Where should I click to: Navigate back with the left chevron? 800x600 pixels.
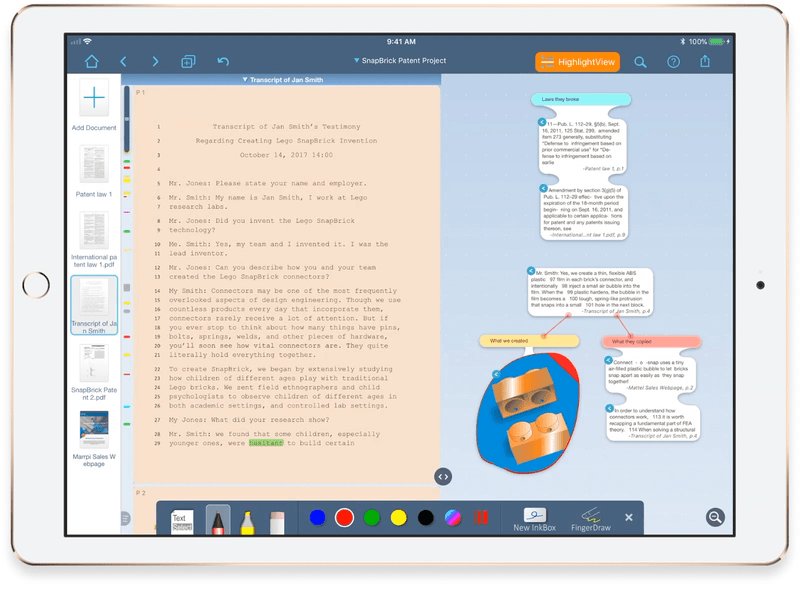pos(123,62)
